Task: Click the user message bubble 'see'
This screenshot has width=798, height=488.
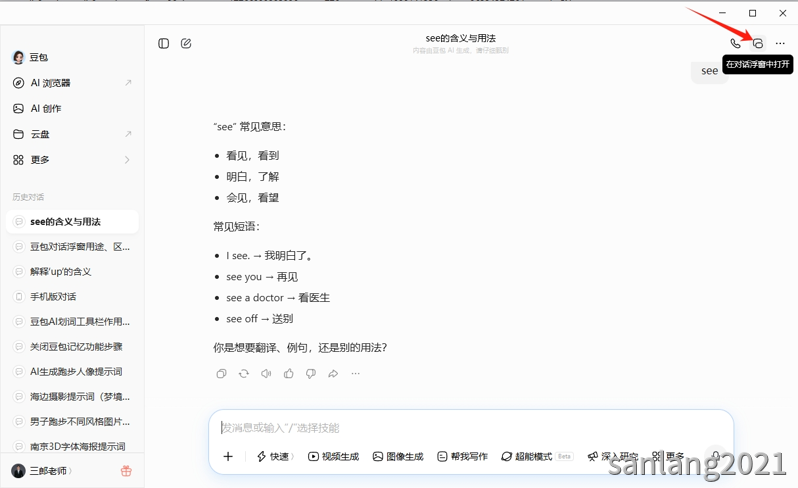Action: [709, 71]
